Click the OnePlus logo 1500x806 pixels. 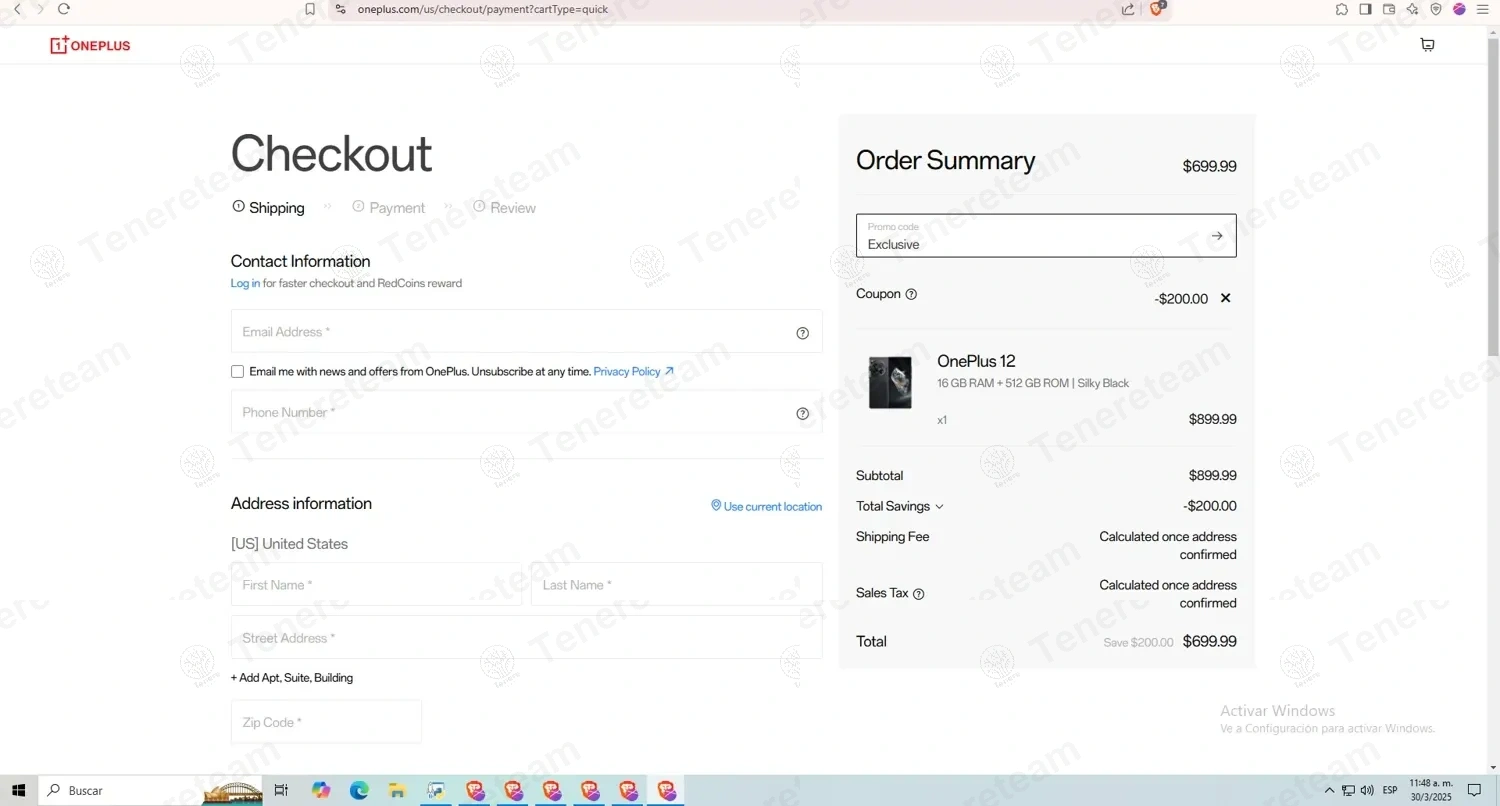pyautogui.click(x=90, y=45)
